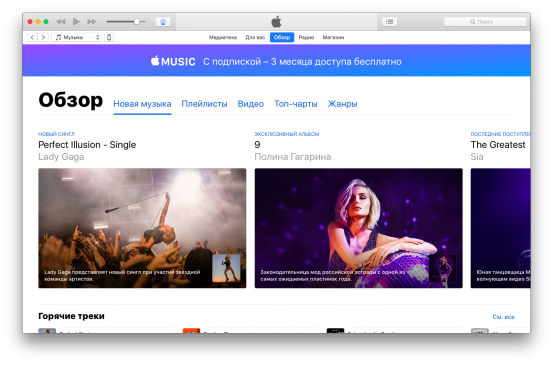Open the Sia artist link
Image resolution: width=553 pixels, height=365 pixels.
point(477,157)
